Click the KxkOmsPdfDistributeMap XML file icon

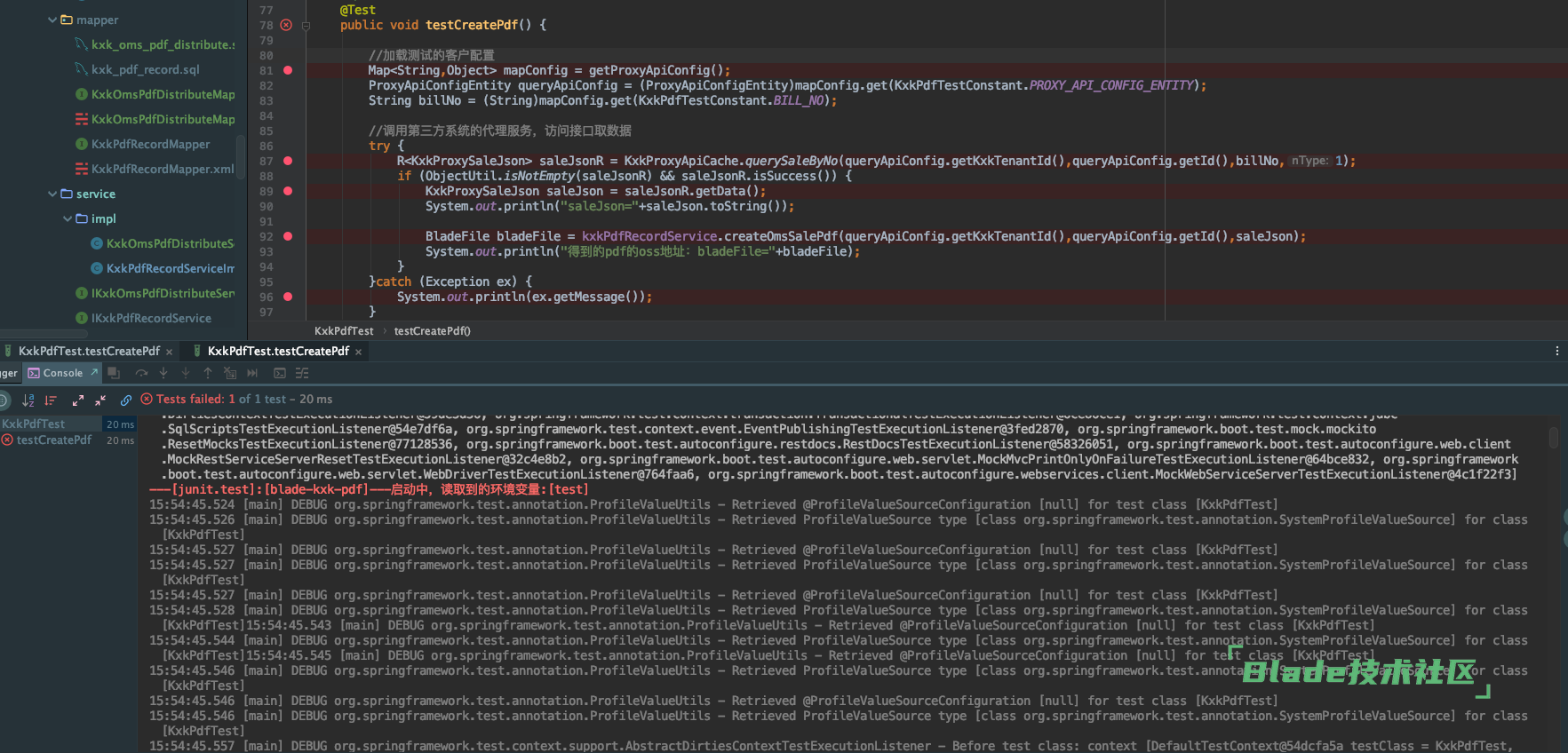(x=82, y=119)
